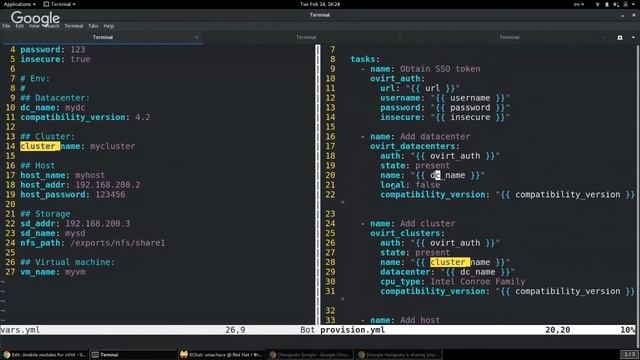Open the keyboard language selector
640x360 pixels.
579,4
